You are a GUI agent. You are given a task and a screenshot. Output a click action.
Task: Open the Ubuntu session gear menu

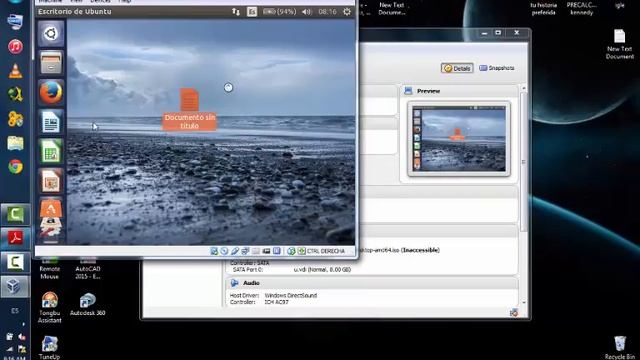tap(347, 12)
